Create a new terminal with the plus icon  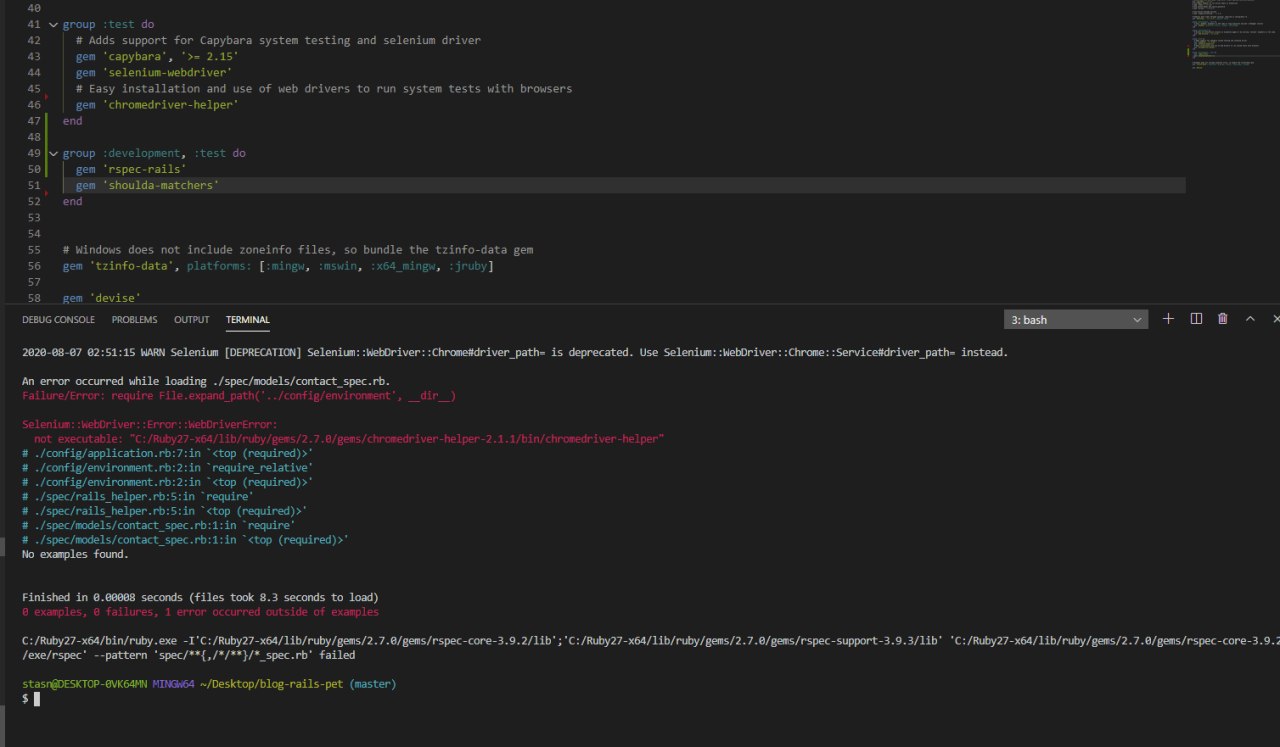[x=1168, y=319]
